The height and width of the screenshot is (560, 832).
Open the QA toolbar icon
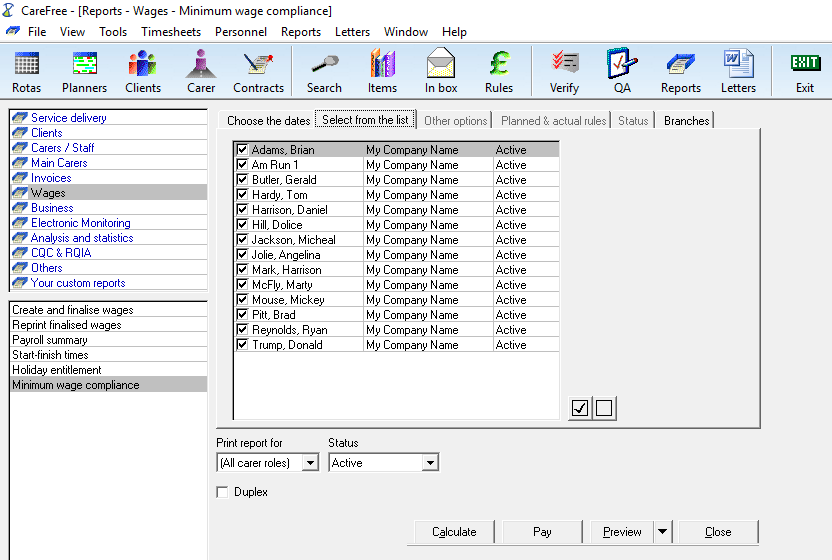pos(622,70)
